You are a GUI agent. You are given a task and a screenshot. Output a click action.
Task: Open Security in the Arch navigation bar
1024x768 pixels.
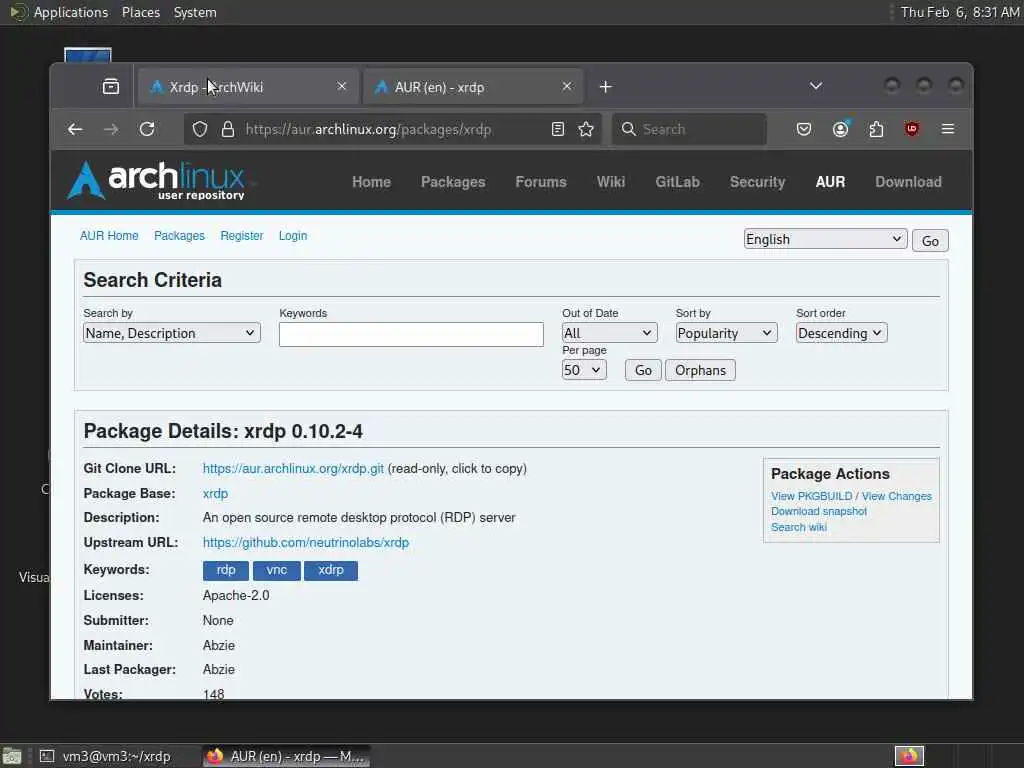(x=758, y=182)
